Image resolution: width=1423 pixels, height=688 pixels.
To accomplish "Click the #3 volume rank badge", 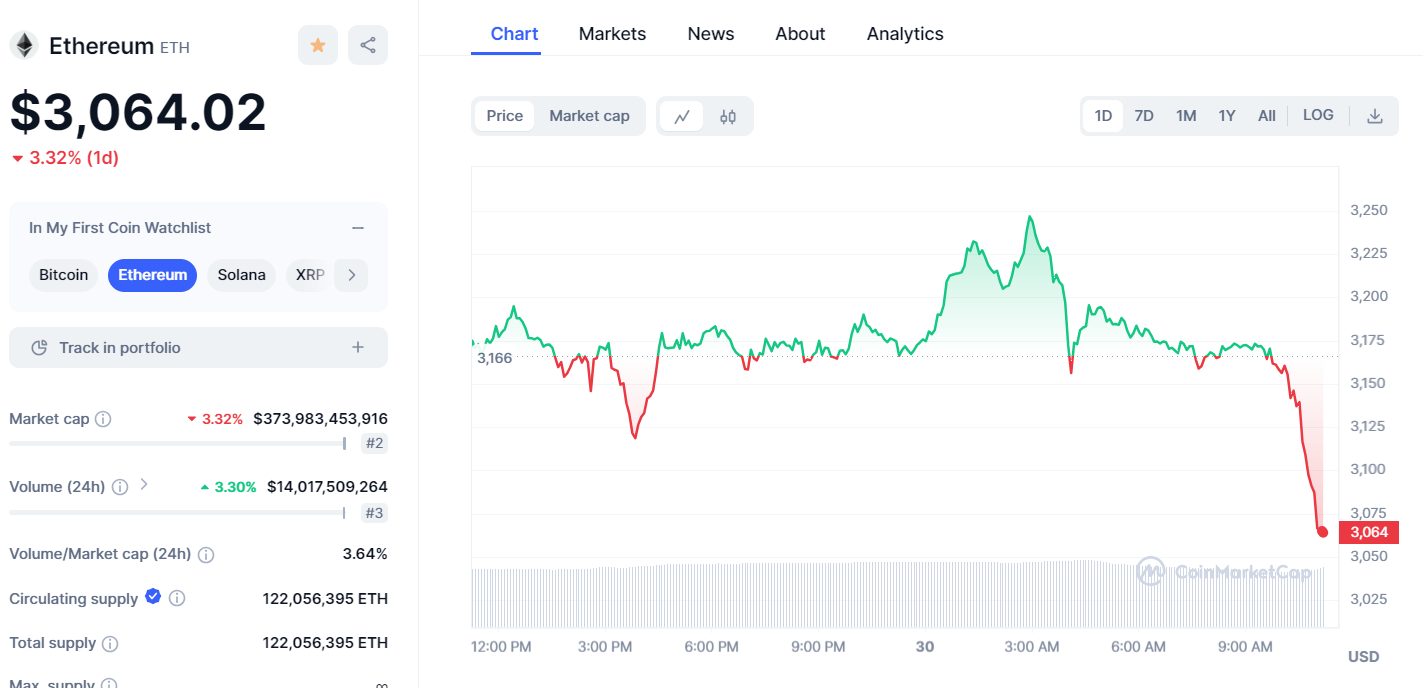I will [375, 513].
